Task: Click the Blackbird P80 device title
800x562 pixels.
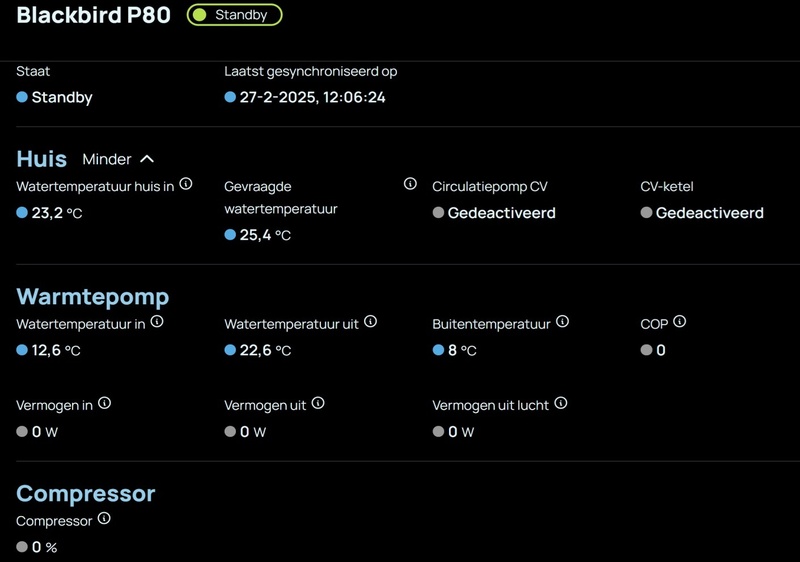Action: click(94, 16)
